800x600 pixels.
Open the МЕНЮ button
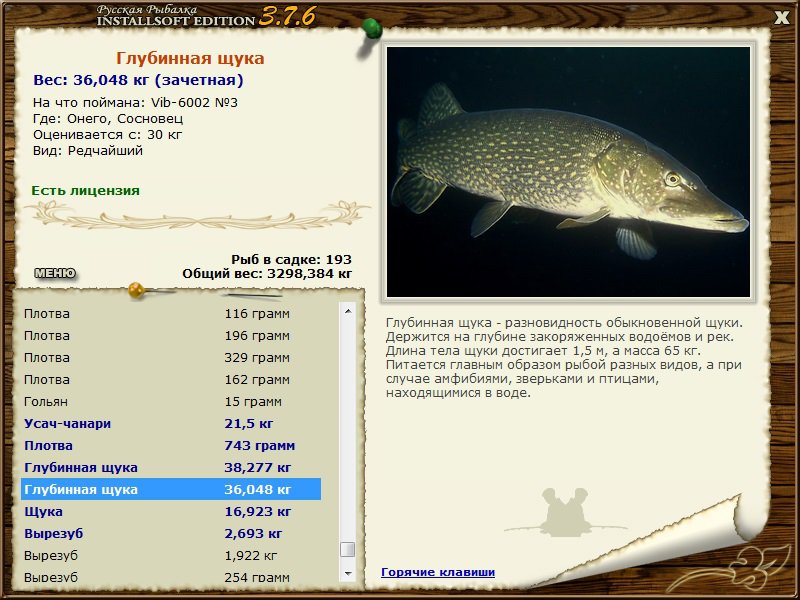55,273
